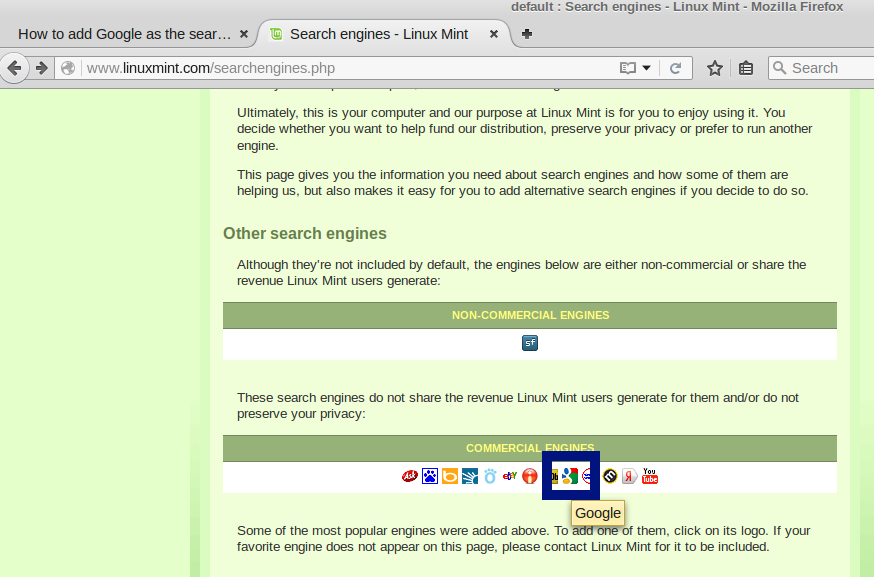Image resolution: width=874 pixels, height=577 pixels.
Task: Close the 'How to add Google' tab
Action: 244,34
